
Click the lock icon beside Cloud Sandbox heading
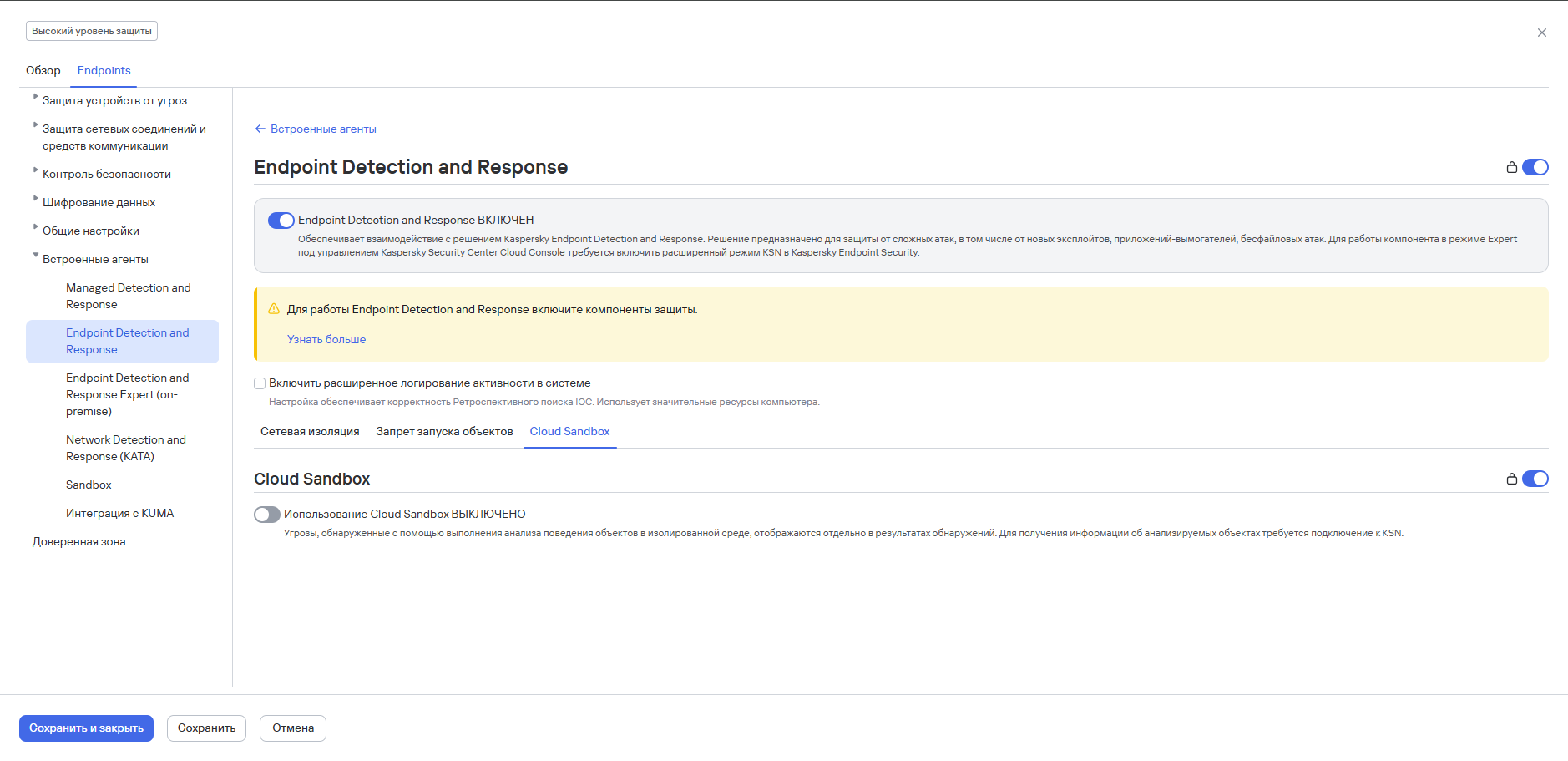[1511, 479]
